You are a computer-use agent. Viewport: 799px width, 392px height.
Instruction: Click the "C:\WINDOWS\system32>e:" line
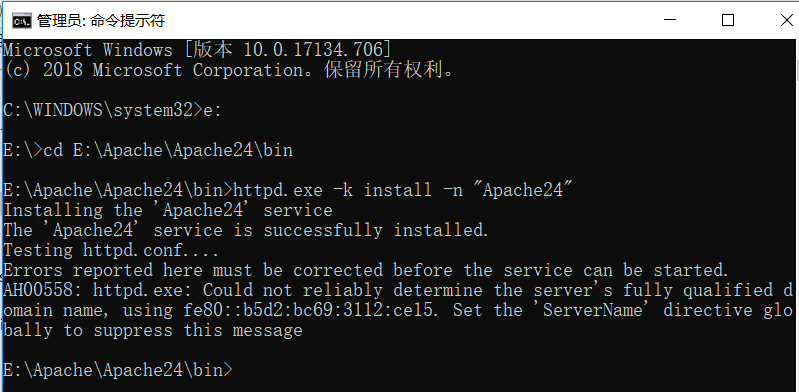pos(113,110)
